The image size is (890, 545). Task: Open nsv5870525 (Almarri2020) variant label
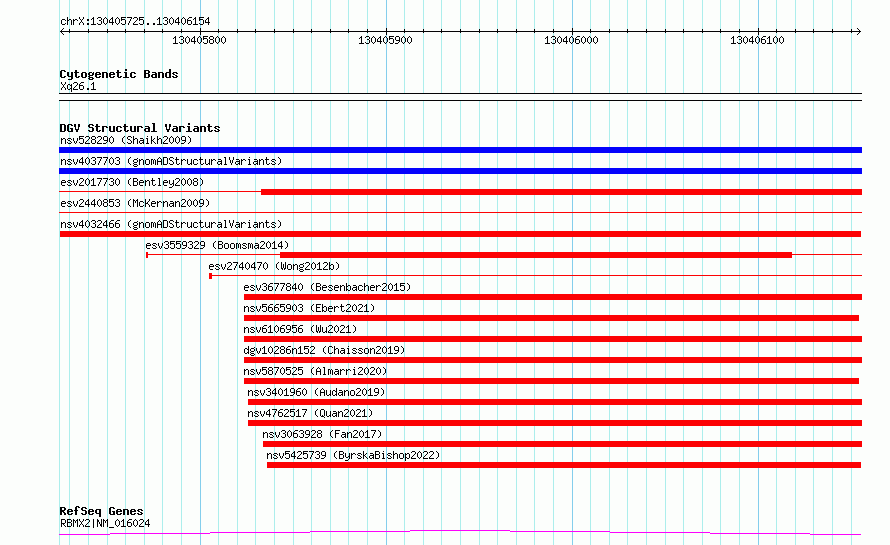pos(315,371)
